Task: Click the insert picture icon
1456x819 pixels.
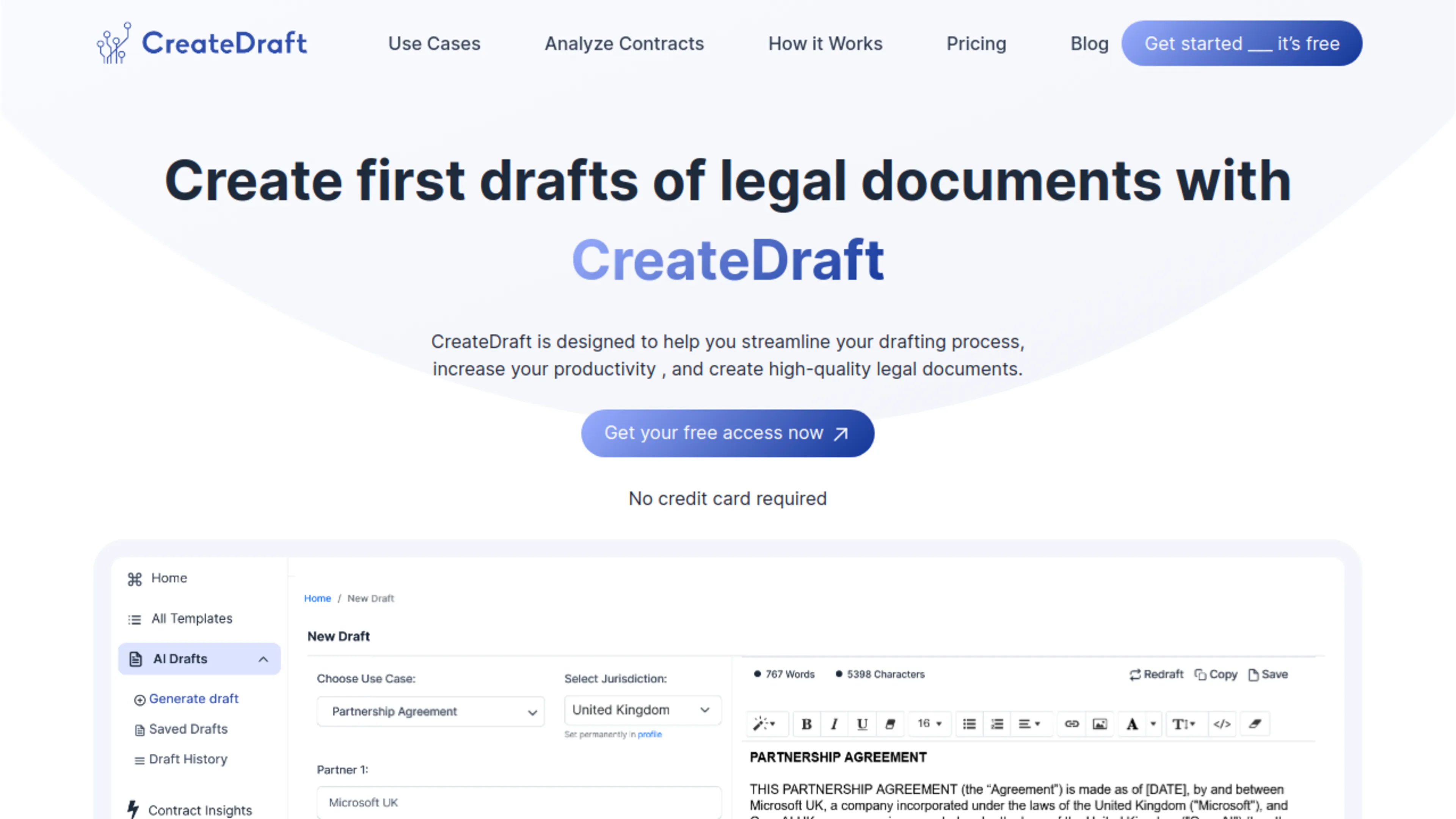Action: (x=1099, y=723)
